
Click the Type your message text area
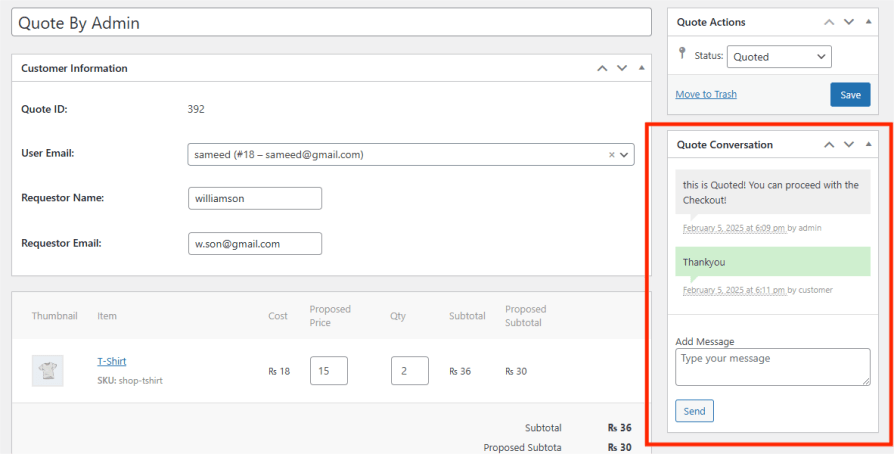point(772,366)
